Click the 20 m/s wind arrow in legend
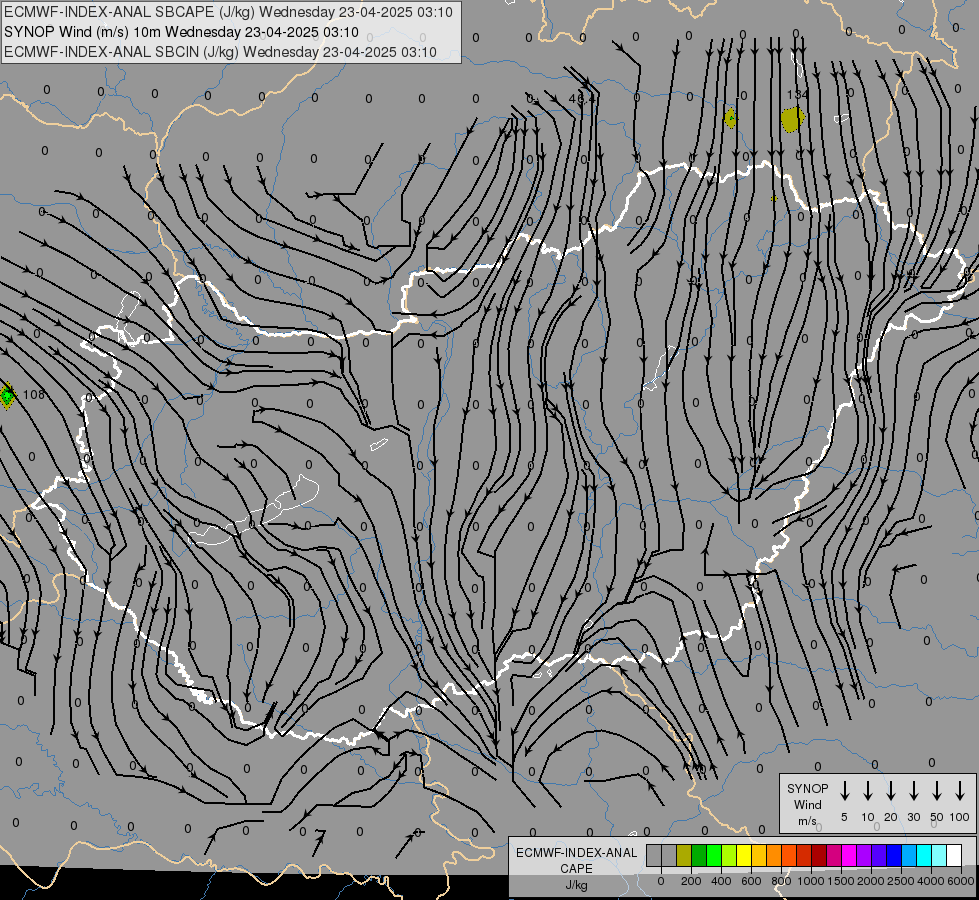The width and height of the screenshot is (979, 900). (x=891, y=791)
